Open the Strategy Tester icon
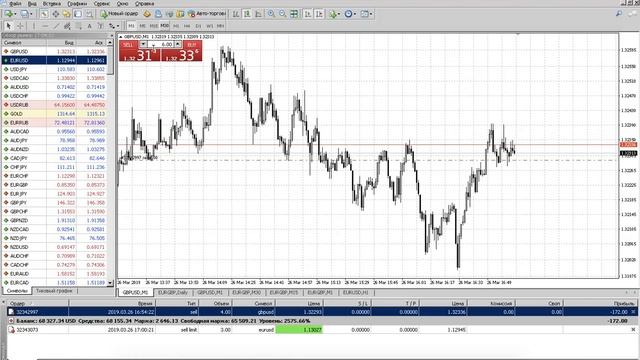Viewport: 640px width, 360px height. 89,14
